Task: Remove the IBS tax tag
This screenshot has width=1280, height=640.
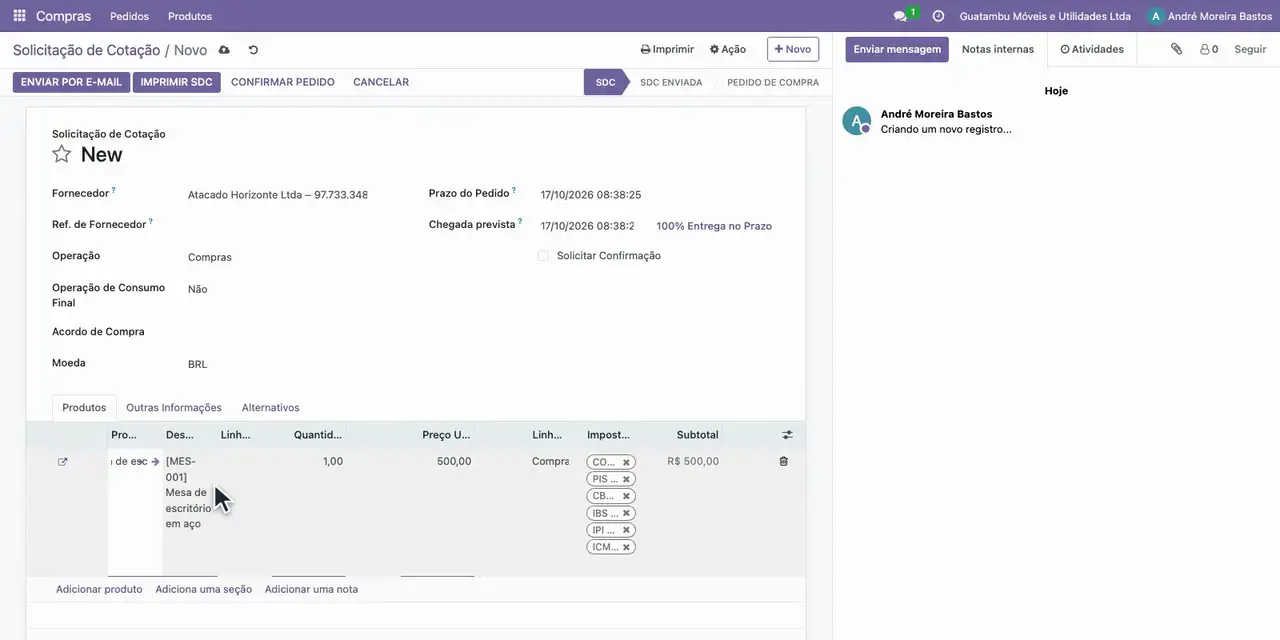Action: click(x=626, y=513)
